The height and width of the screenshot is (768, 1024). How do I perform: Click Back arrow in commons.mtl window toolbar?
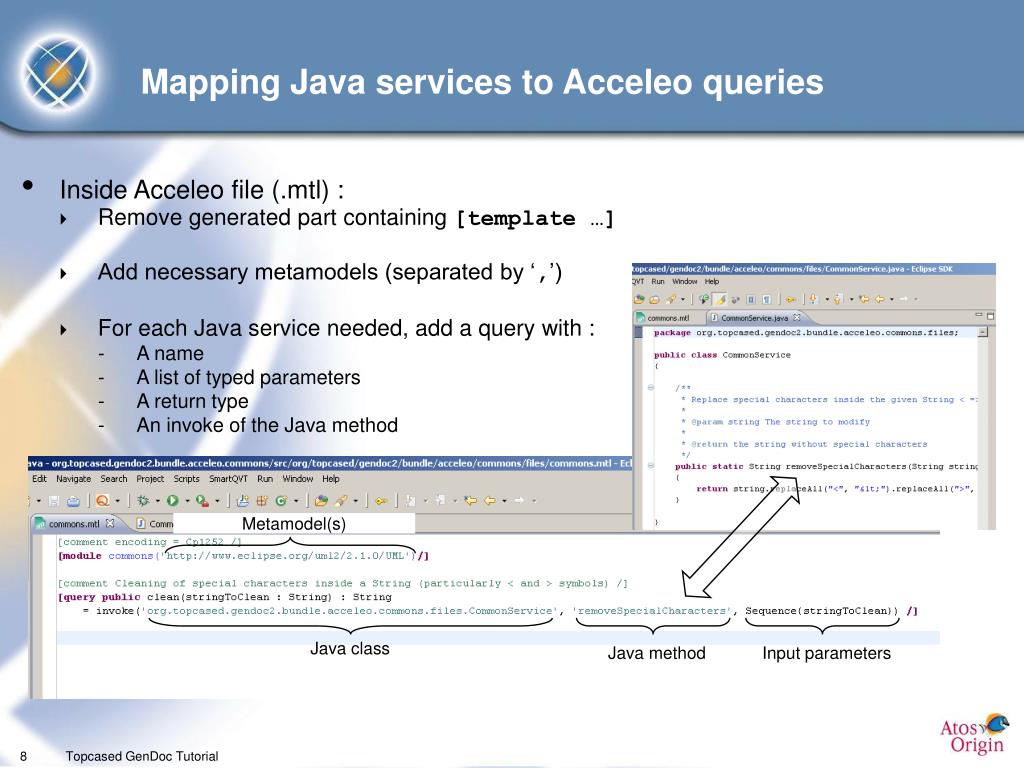(490, 500)
